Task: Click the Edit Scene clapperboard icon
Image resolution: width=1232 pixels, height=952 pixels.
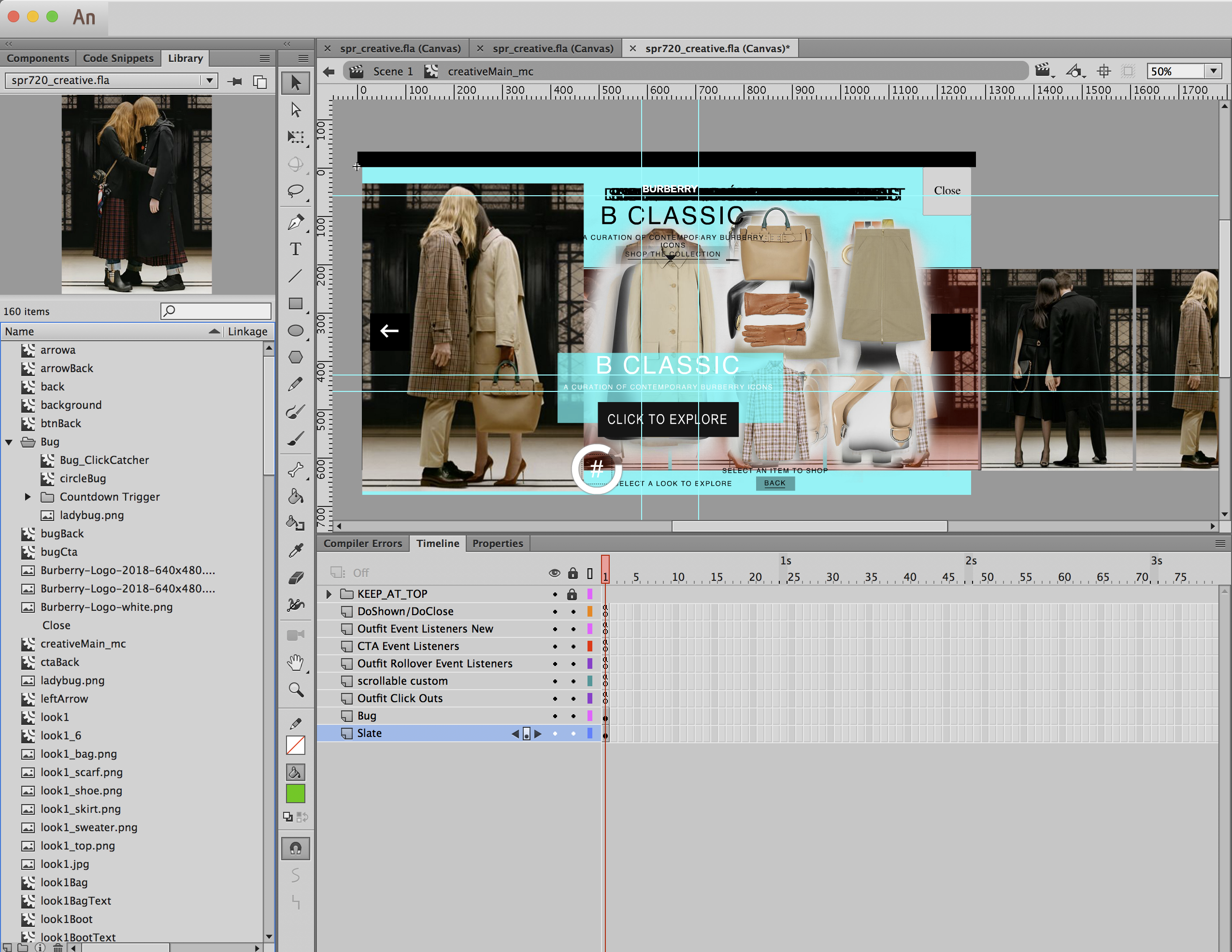Action: click(1043, 71)
